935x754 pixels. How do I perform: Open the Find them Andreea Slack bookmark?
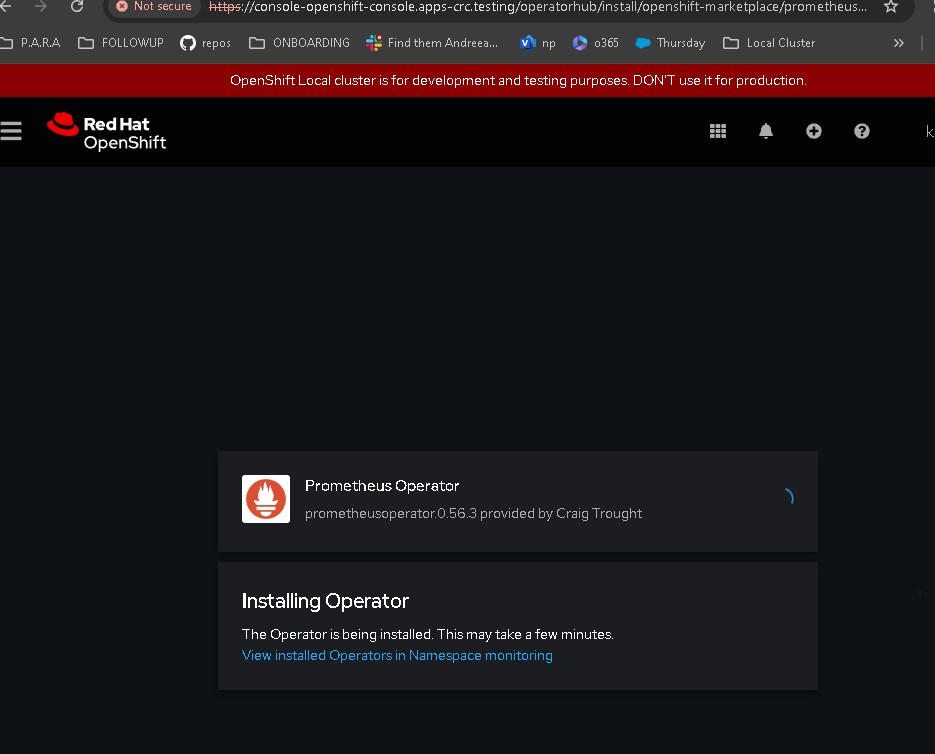[x=432, y=43]
